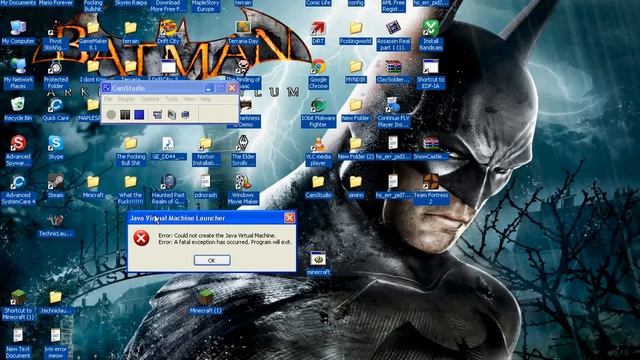
Task: Select the Advanced SystemCare 4 icon
Action: [18, 189]
